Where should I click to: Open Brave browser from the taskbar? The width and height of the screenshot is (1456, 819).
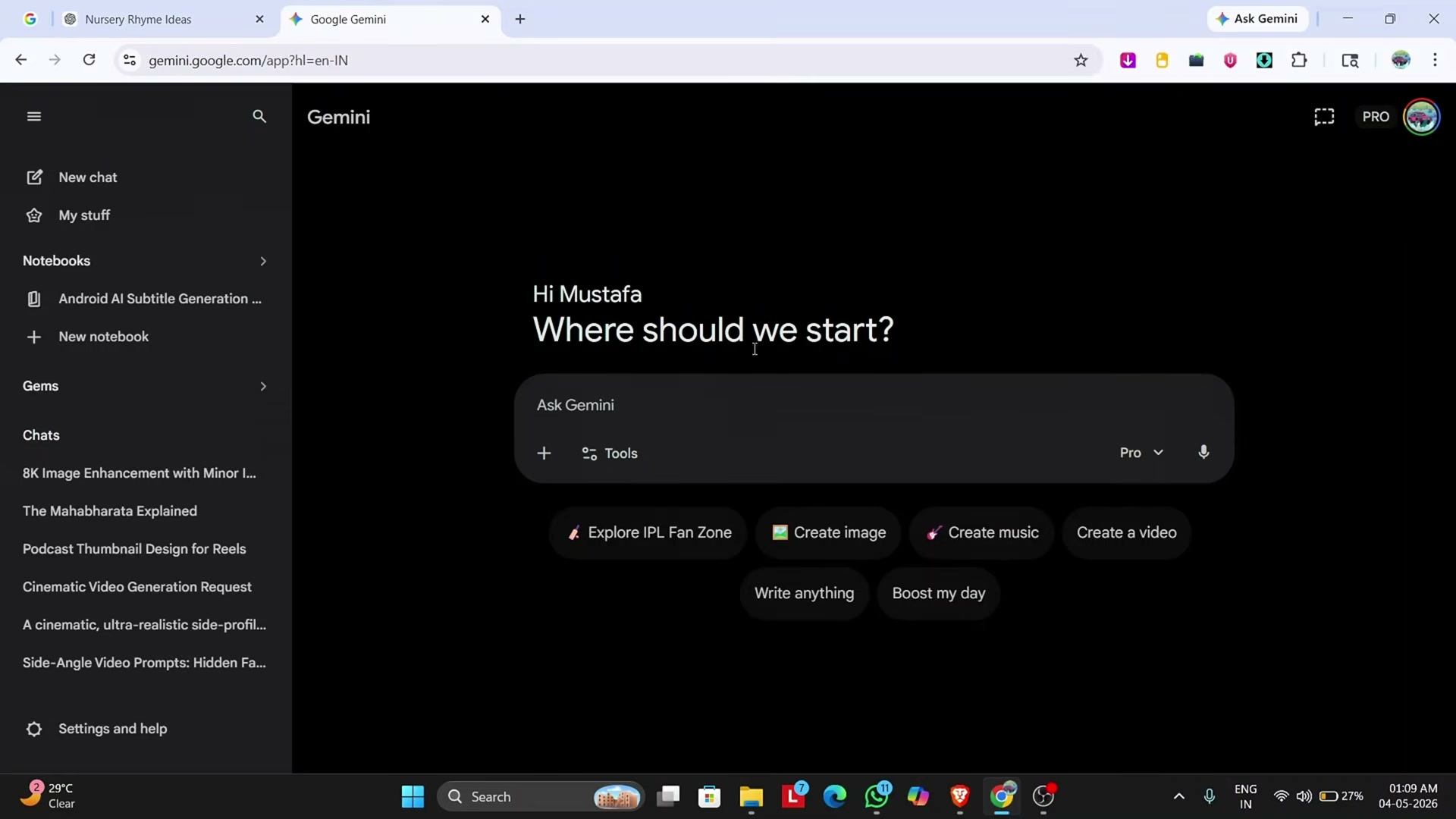[959, 796]
